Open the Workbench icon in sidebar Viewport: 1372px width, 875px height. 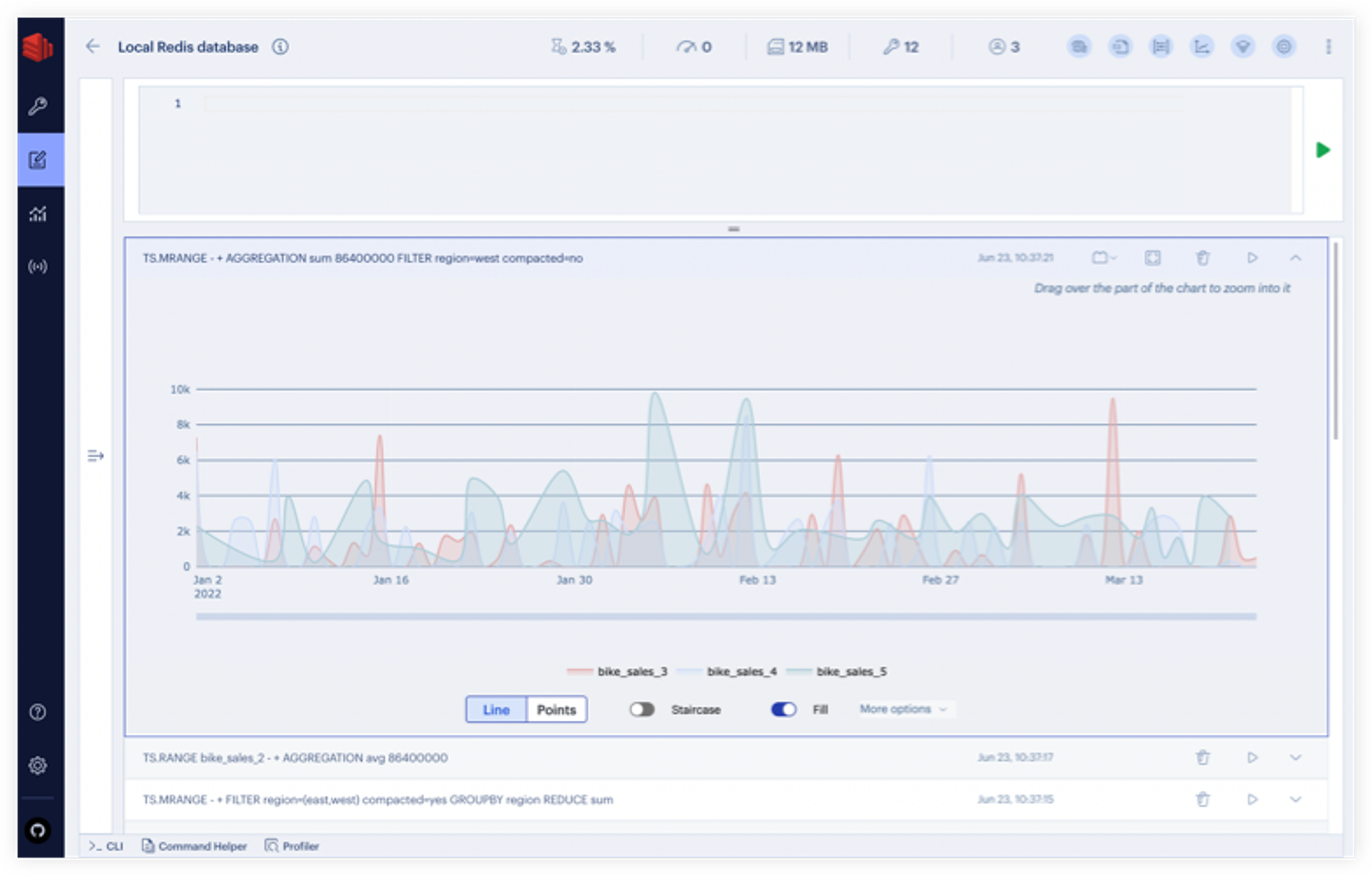click(38, 159)
